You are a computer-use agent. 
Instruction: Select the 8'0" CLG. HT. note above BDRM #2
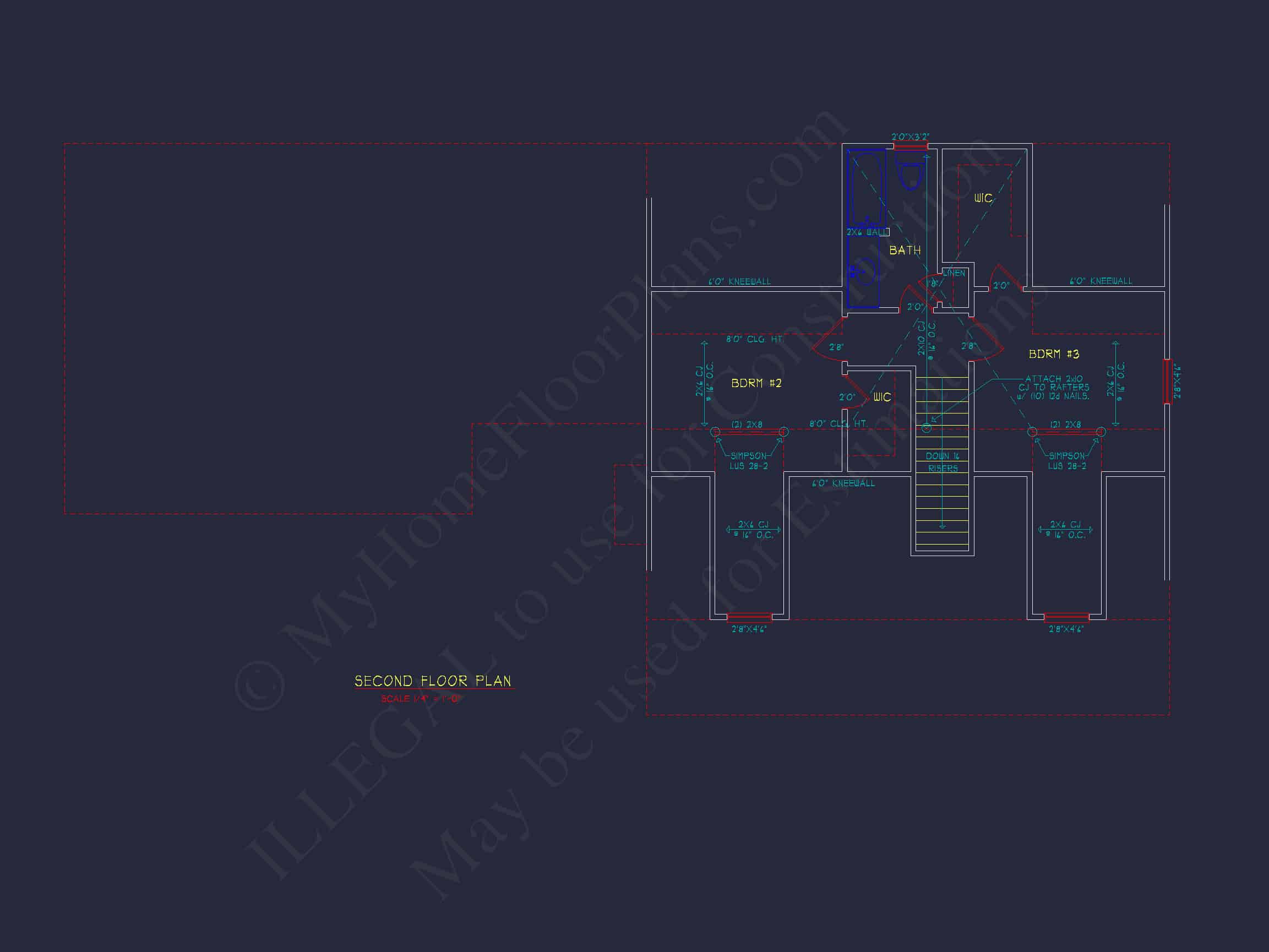[x=754, y=339]
